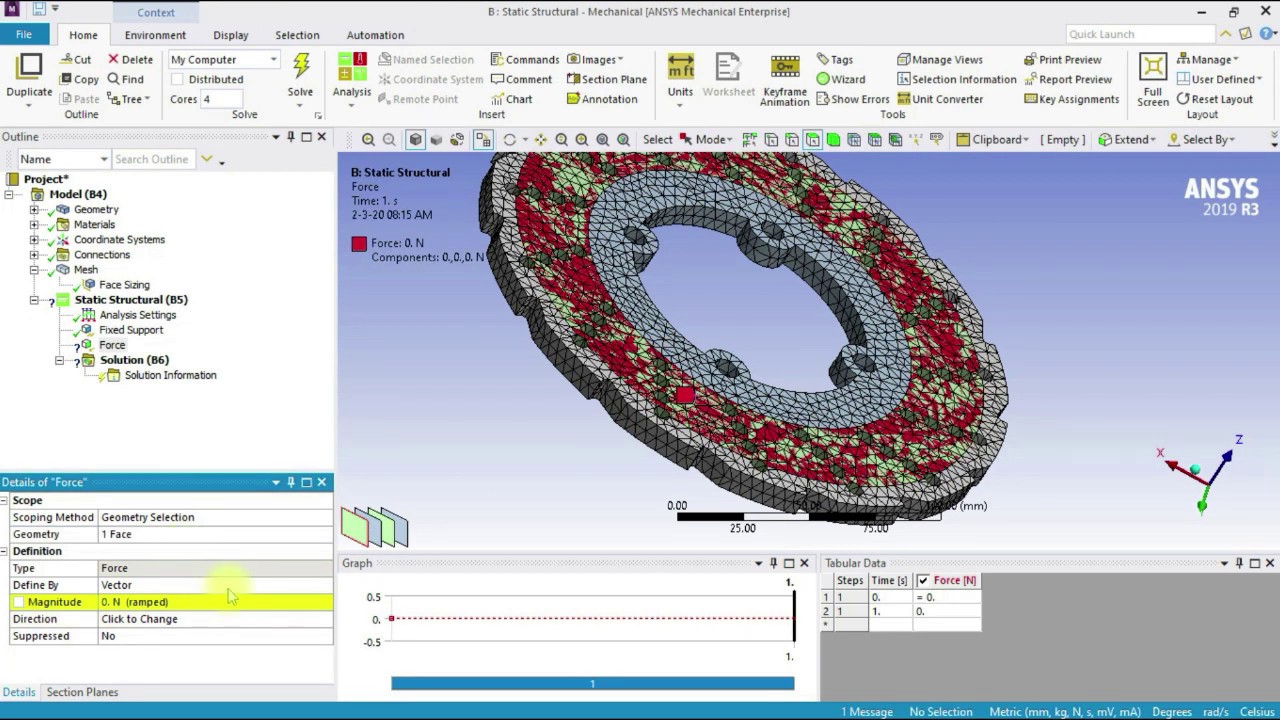Open User Defined layouts
1280x720 pixels.
coord(1219,79)
